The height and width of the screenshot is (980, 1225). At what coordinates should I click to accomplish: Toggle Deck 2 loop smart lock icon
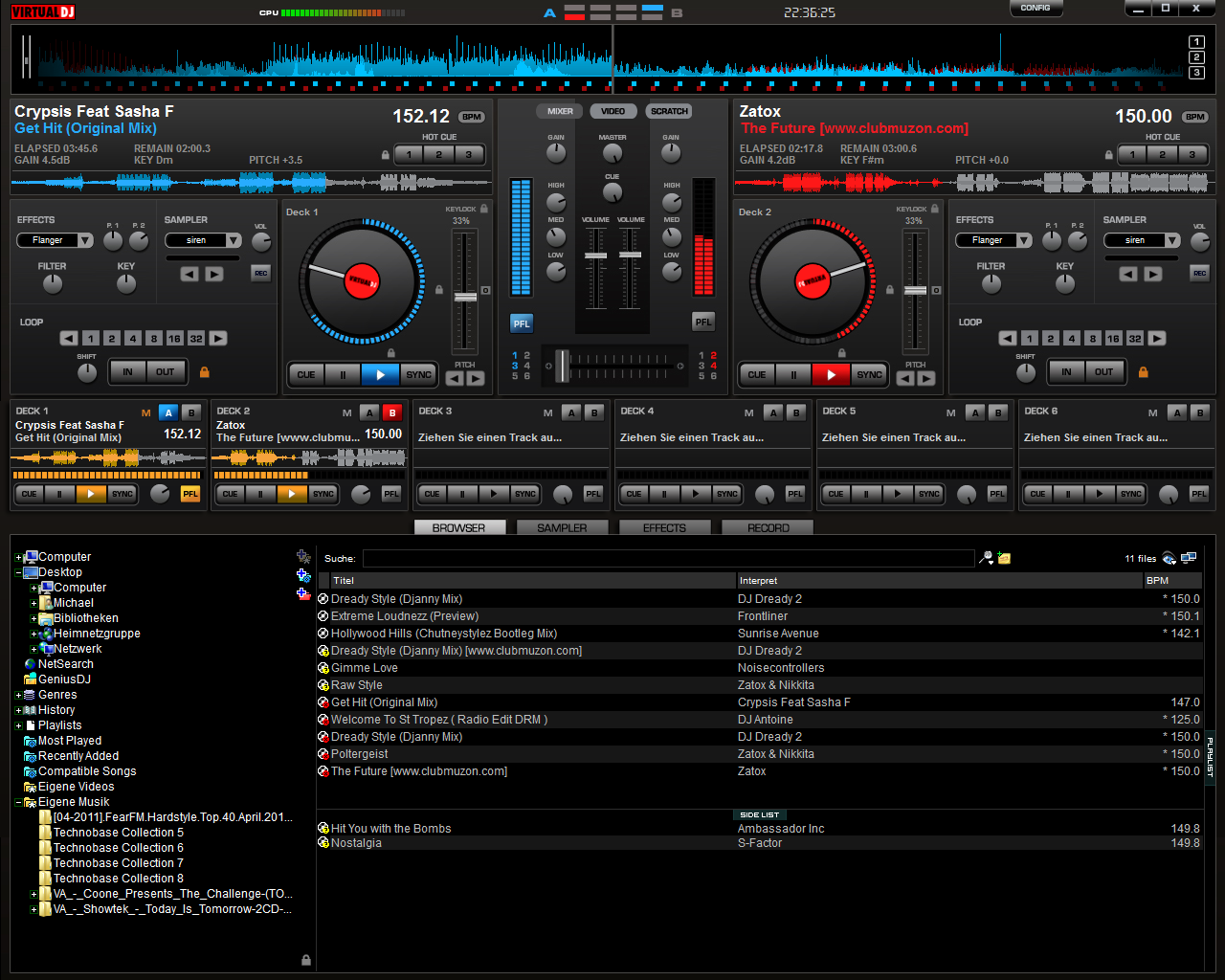pyautogui.click(x=1143, y=371)
